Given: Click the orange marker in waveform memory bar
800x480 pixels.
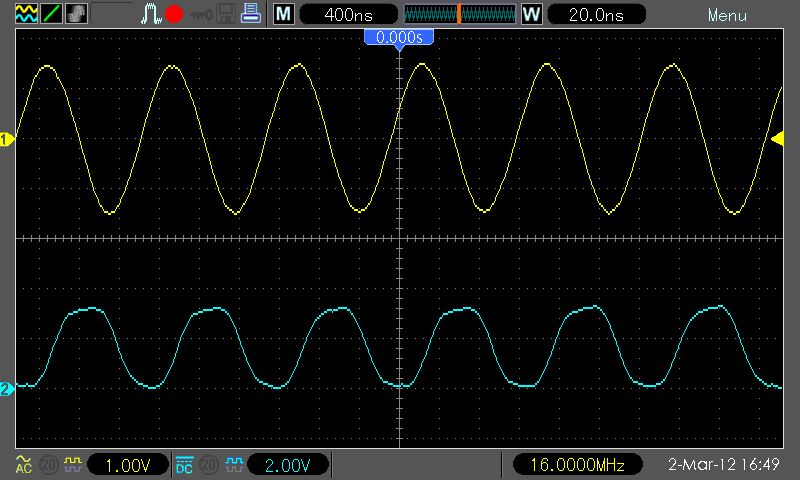Looking at the screenshot, I should tap(459, 14).
